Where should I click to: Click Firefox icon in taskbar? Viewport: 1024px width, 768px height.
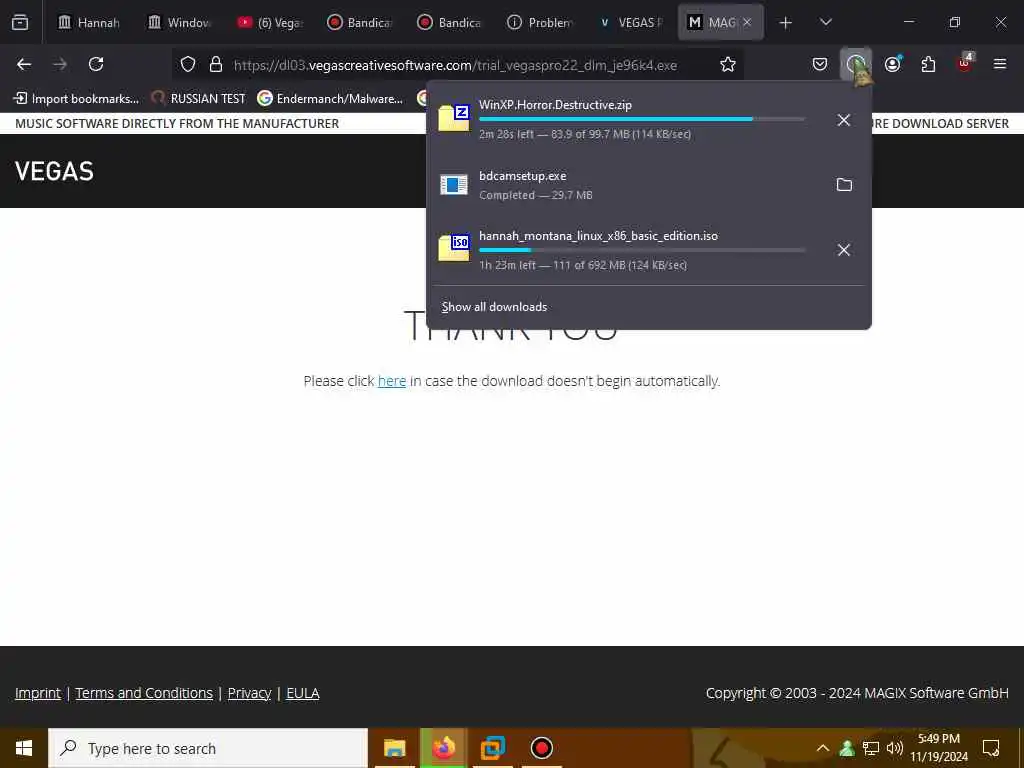click(x=443, y=748)
